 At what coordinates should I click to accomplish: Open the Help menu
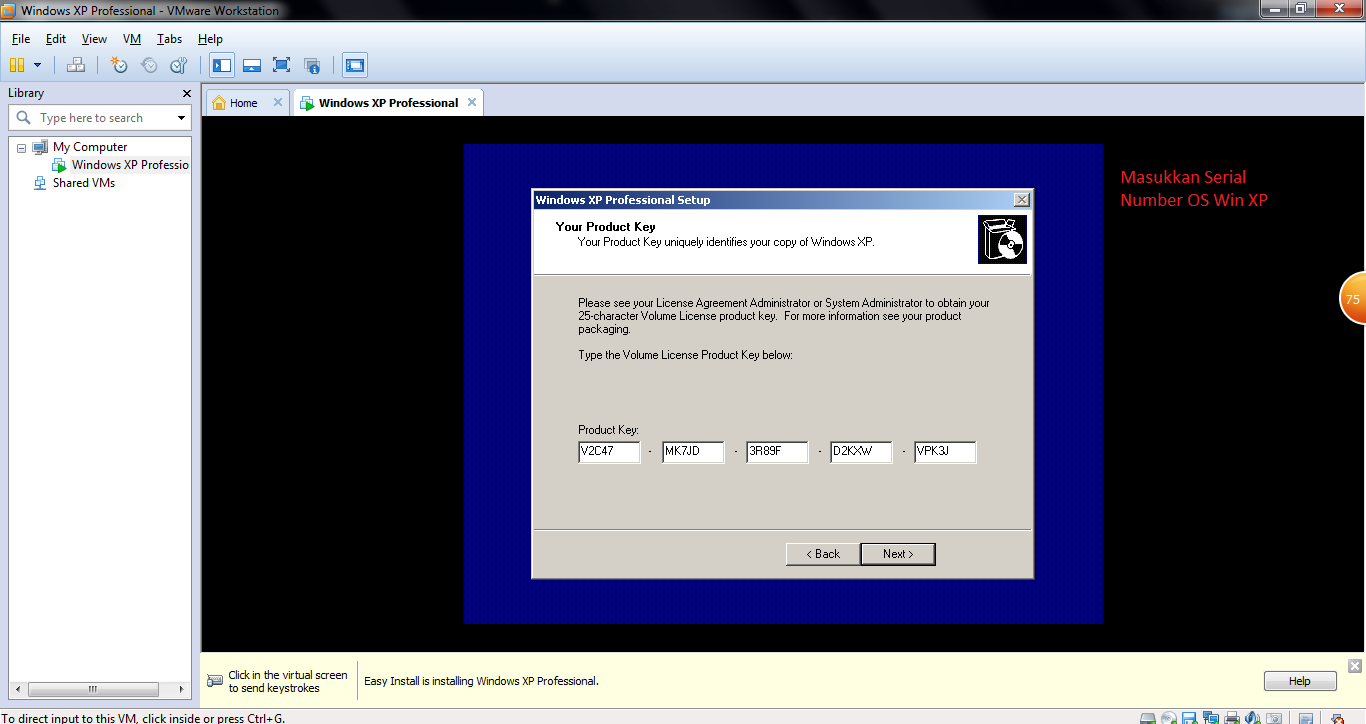click(x=210, y=39)
